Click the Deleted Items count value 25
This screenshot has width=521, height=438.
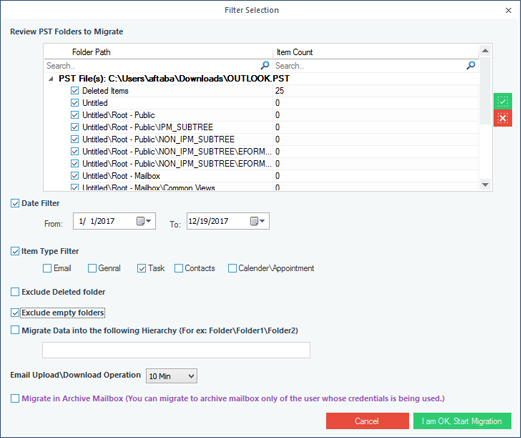[x=280, y=91]
